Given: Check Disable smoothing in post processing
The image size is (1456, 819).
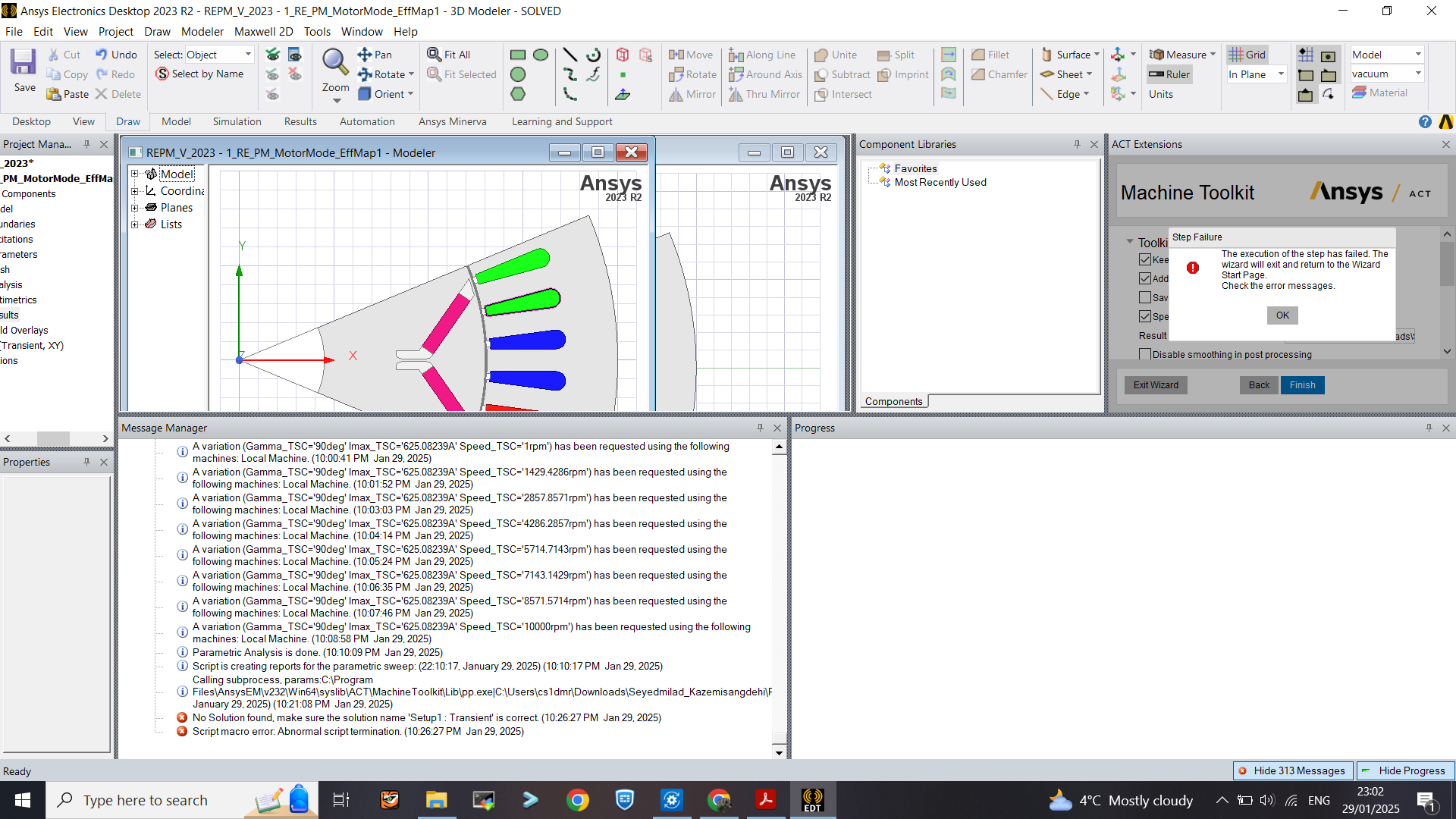Looking at the screenshot, I should pyautogui.click(x=1145, y=354).
